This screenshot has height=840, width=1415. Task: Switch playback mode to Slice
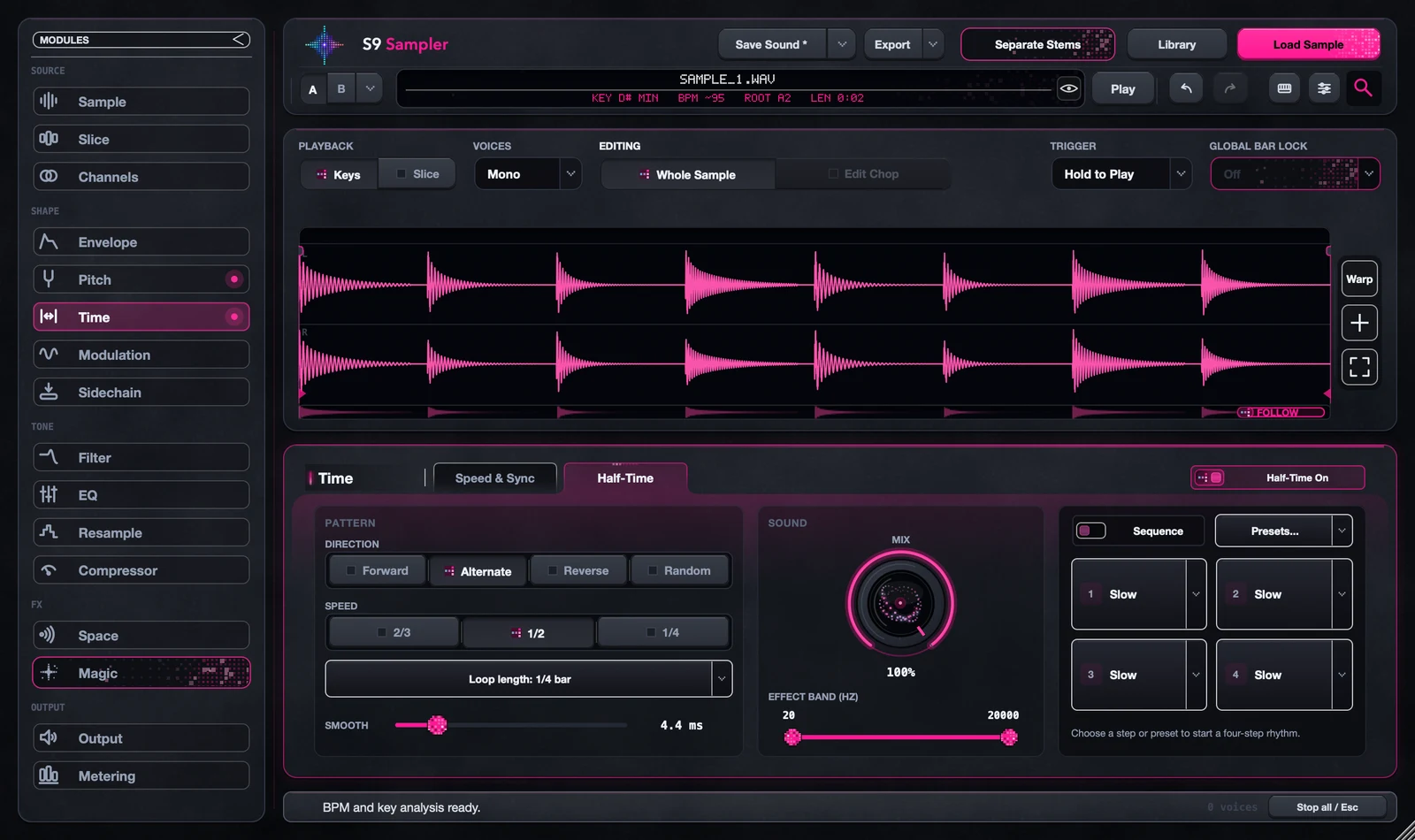tap(417, 174)
